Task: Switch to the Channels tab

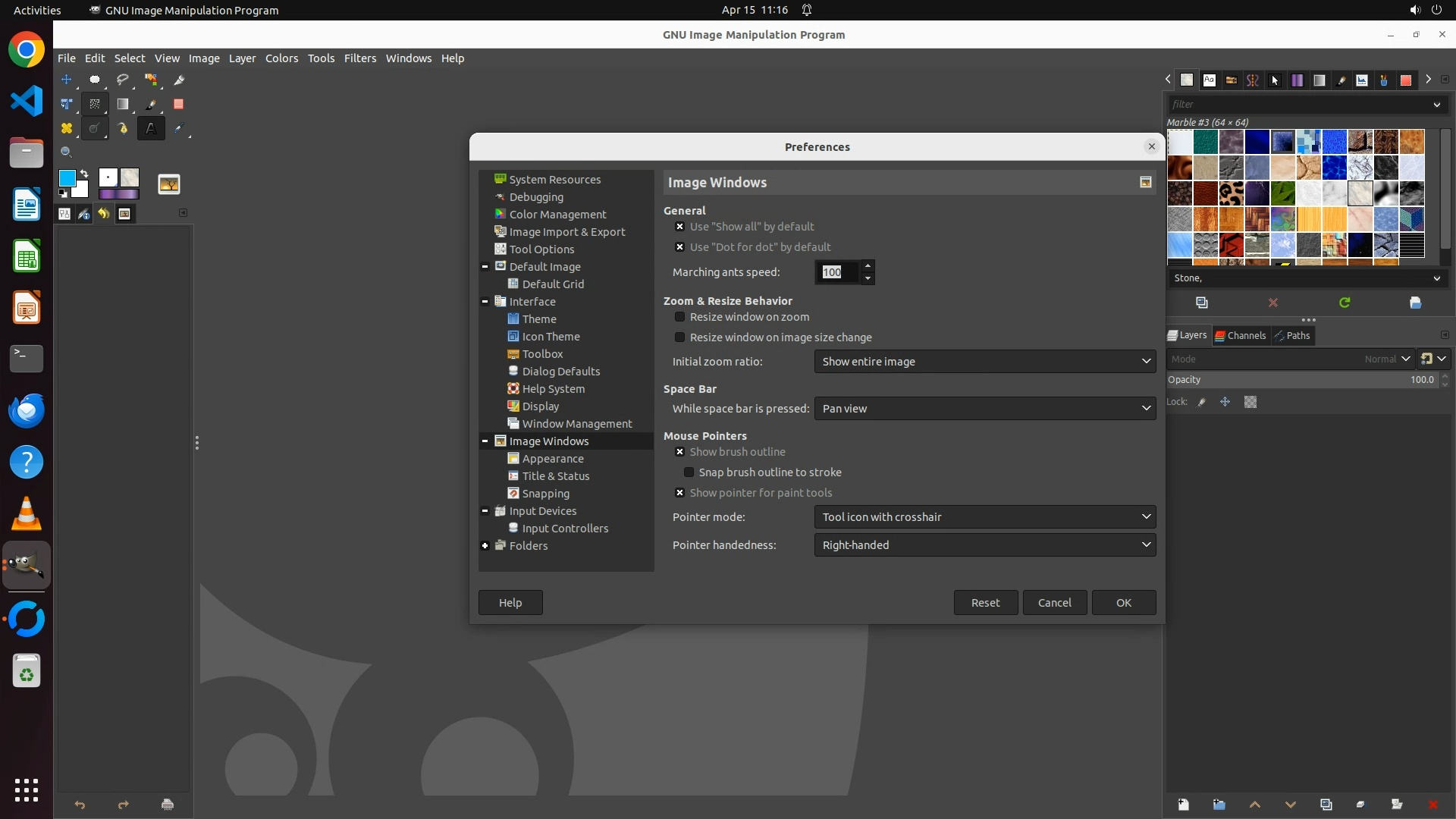Action: coord(1241,336)
